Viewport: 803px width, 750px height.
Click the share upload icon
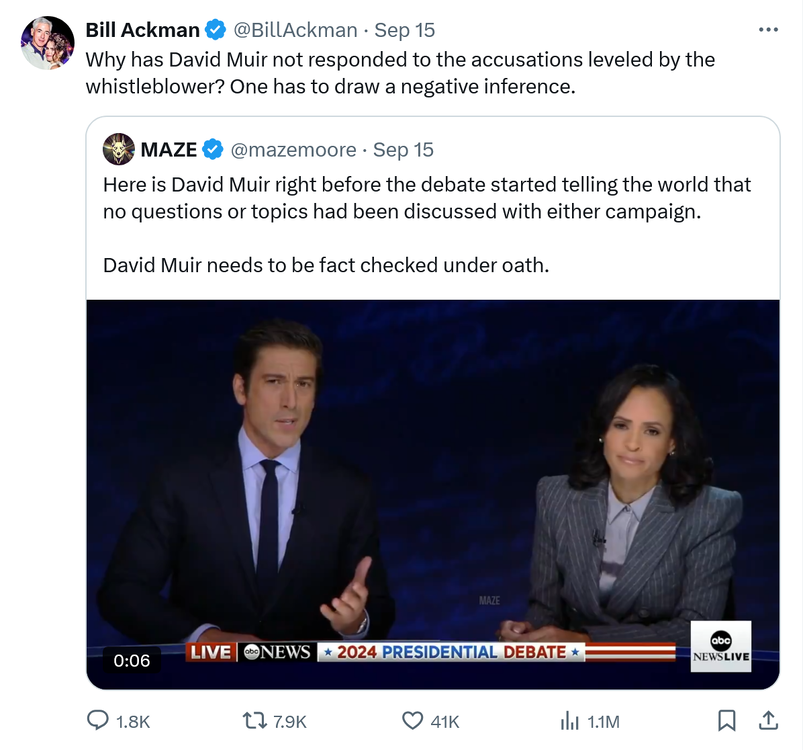[x=768, y=720]
